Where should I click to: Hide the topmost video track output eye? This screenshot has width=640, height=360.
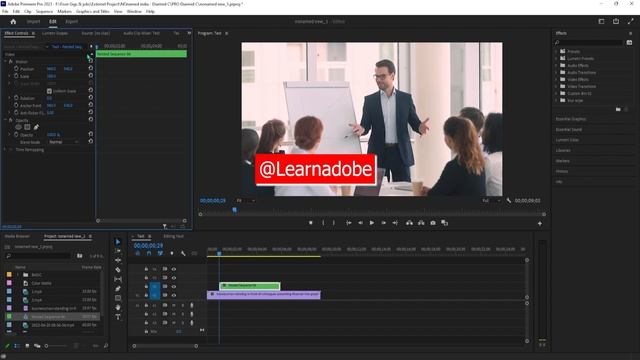pos(174,269)
